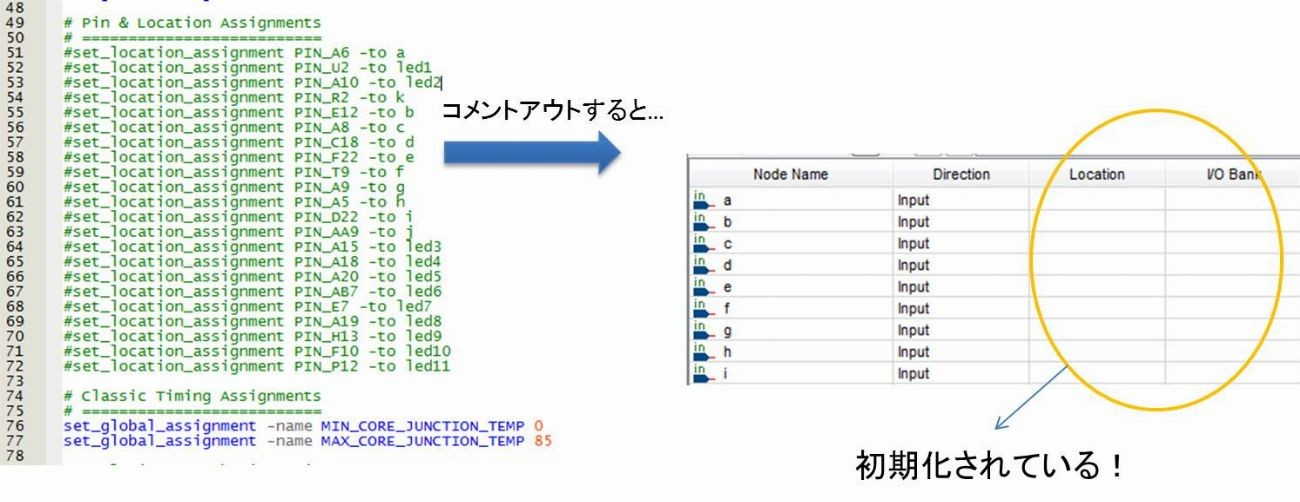1300x502 pixels.
Task: Sort by the Node Name column header
Action: [790, 175]
